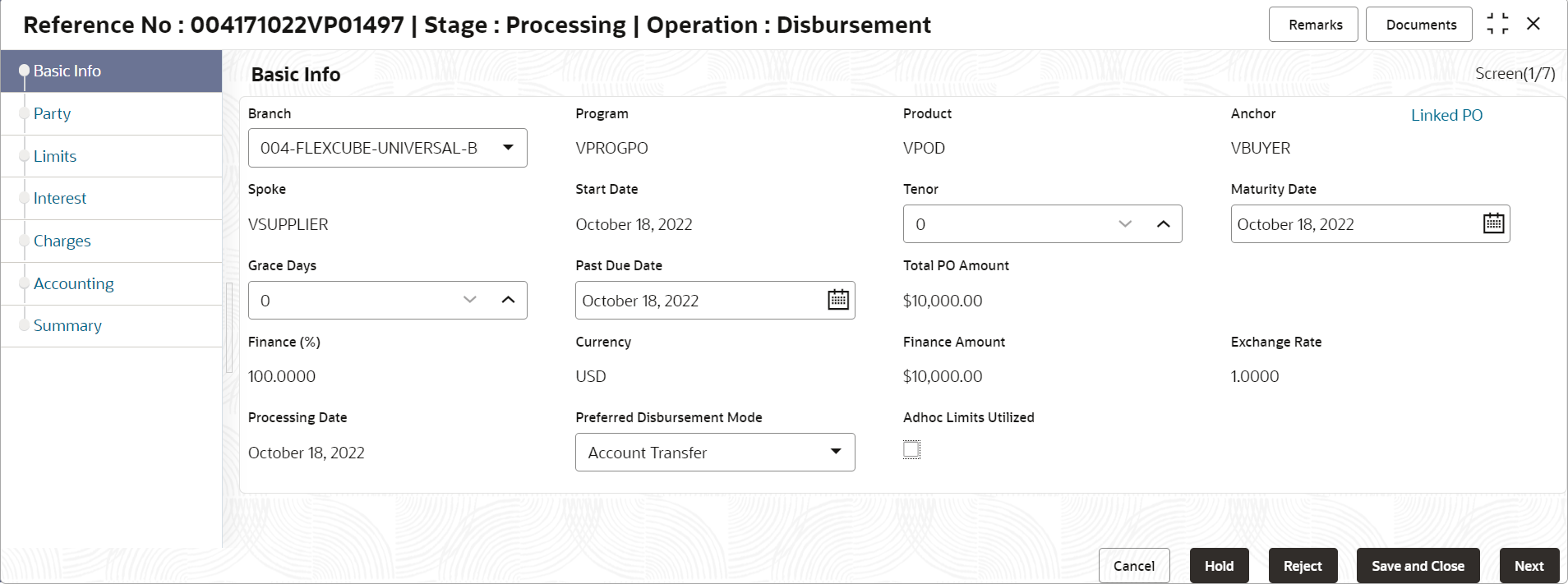Proceed with the Next button
Image resolution: width=1568 pixels, height=584 pixels.
1529,566
